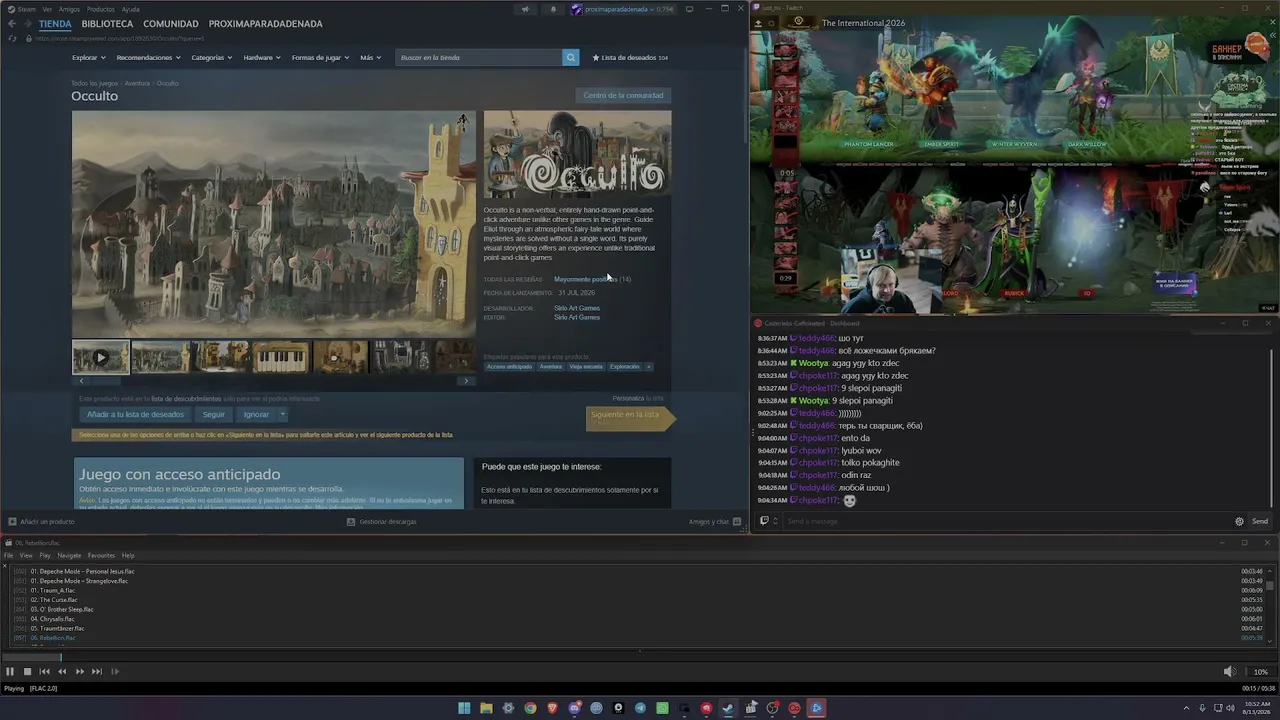This screenshot has height=720, width=1280.
Task: Switch to the COMUNIDAD tab
Action: click(171, 24)
